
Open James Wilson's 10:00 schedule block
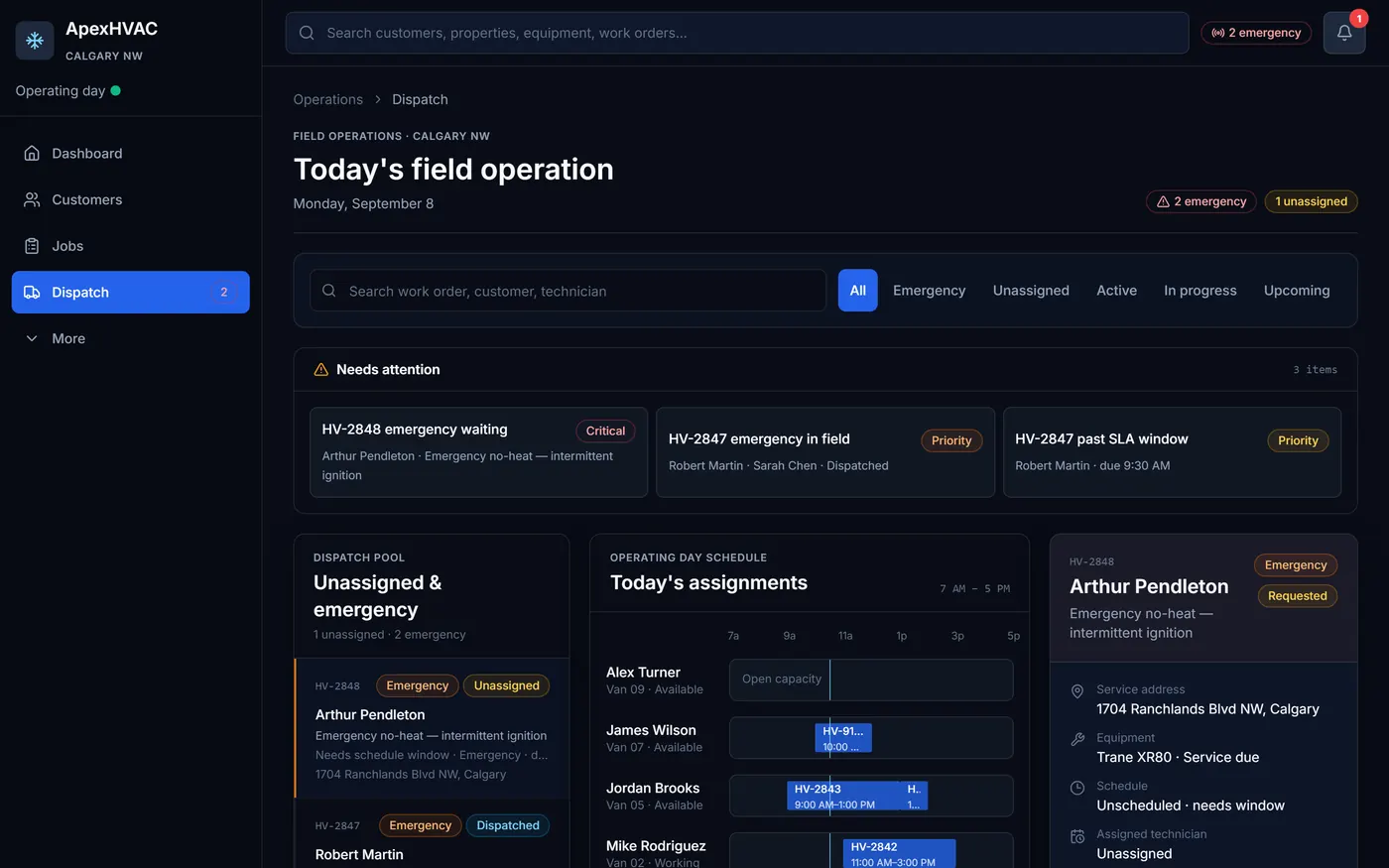(x=843, y=738)
